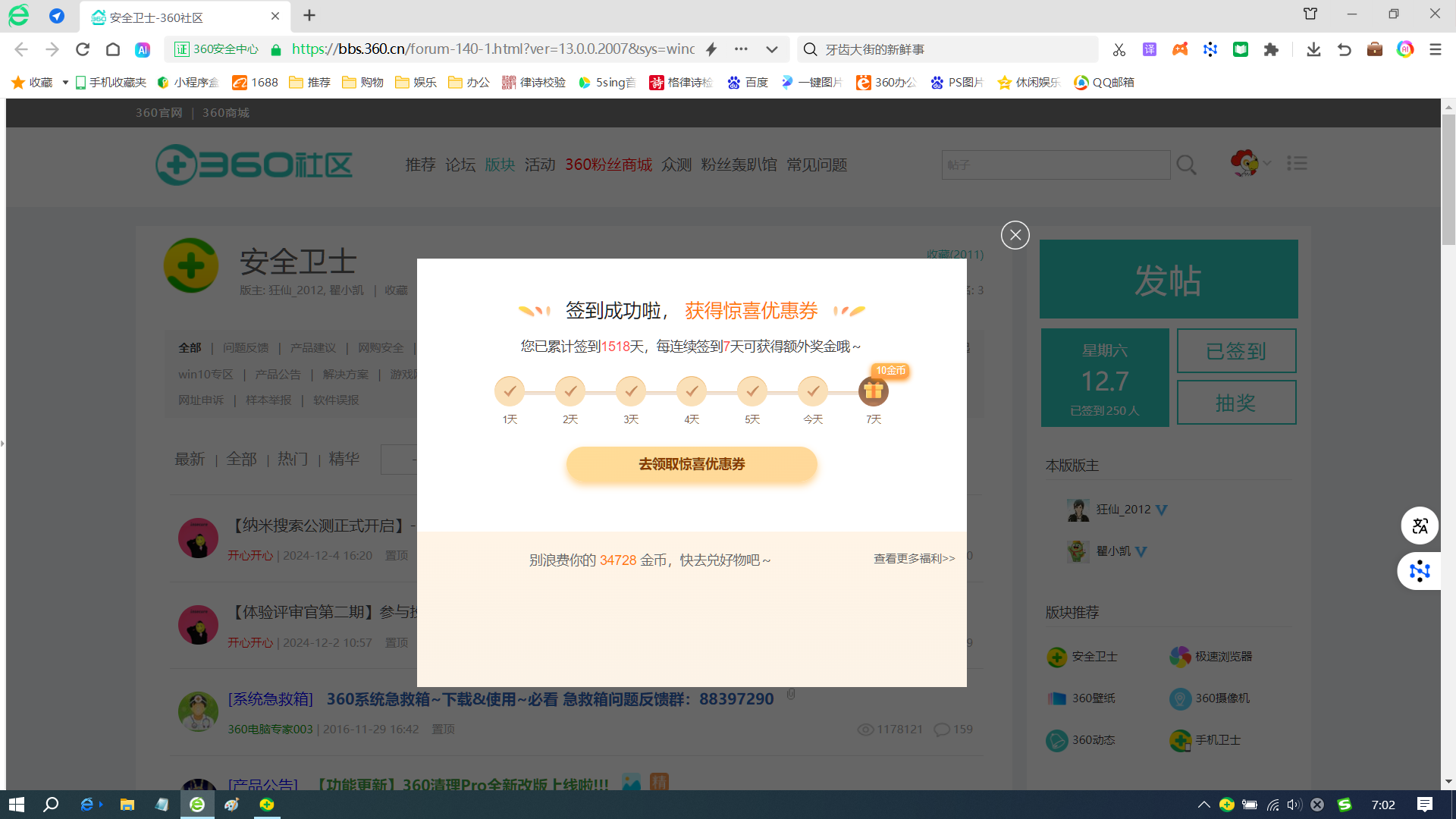Viewport: 1456px width, 819px height.
Task: Open the 娱乐 bookmark folder
Action: [x=416, y=82]
